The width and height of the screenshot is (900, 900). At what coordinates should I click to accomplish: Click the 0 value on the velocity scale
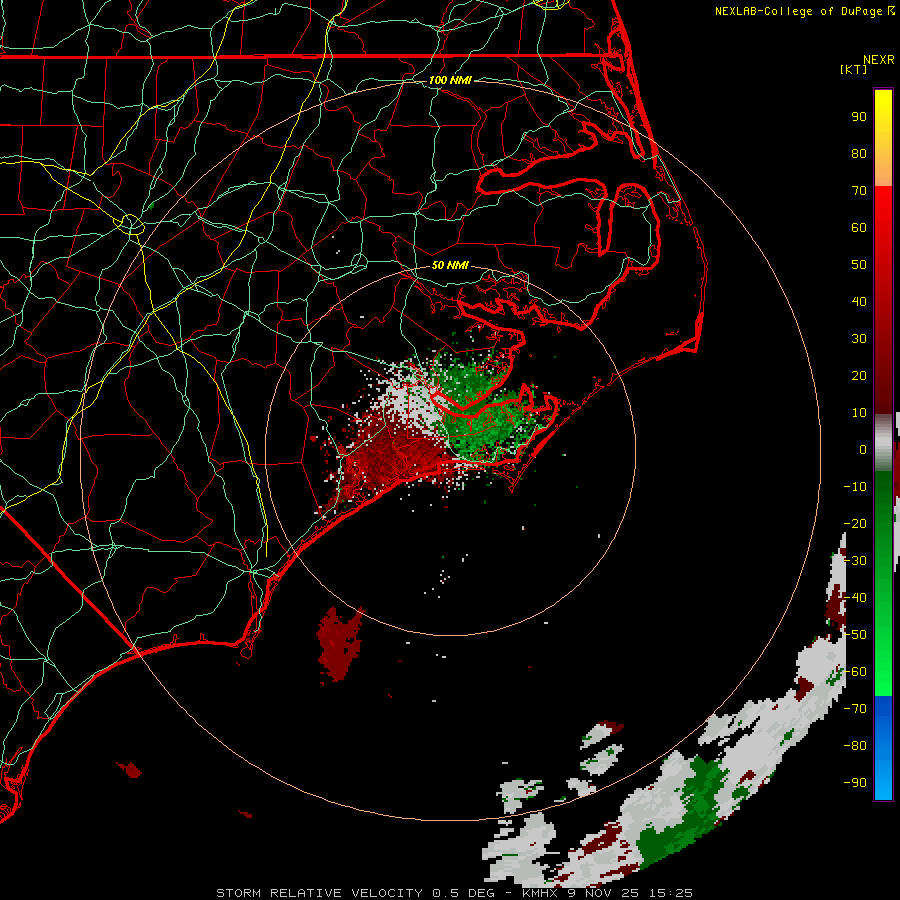click(863, 449)
